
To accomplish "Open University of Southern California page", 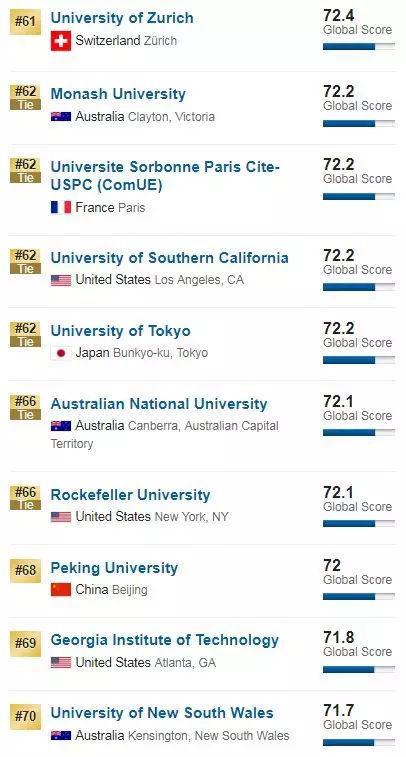I will pos(169,258).
